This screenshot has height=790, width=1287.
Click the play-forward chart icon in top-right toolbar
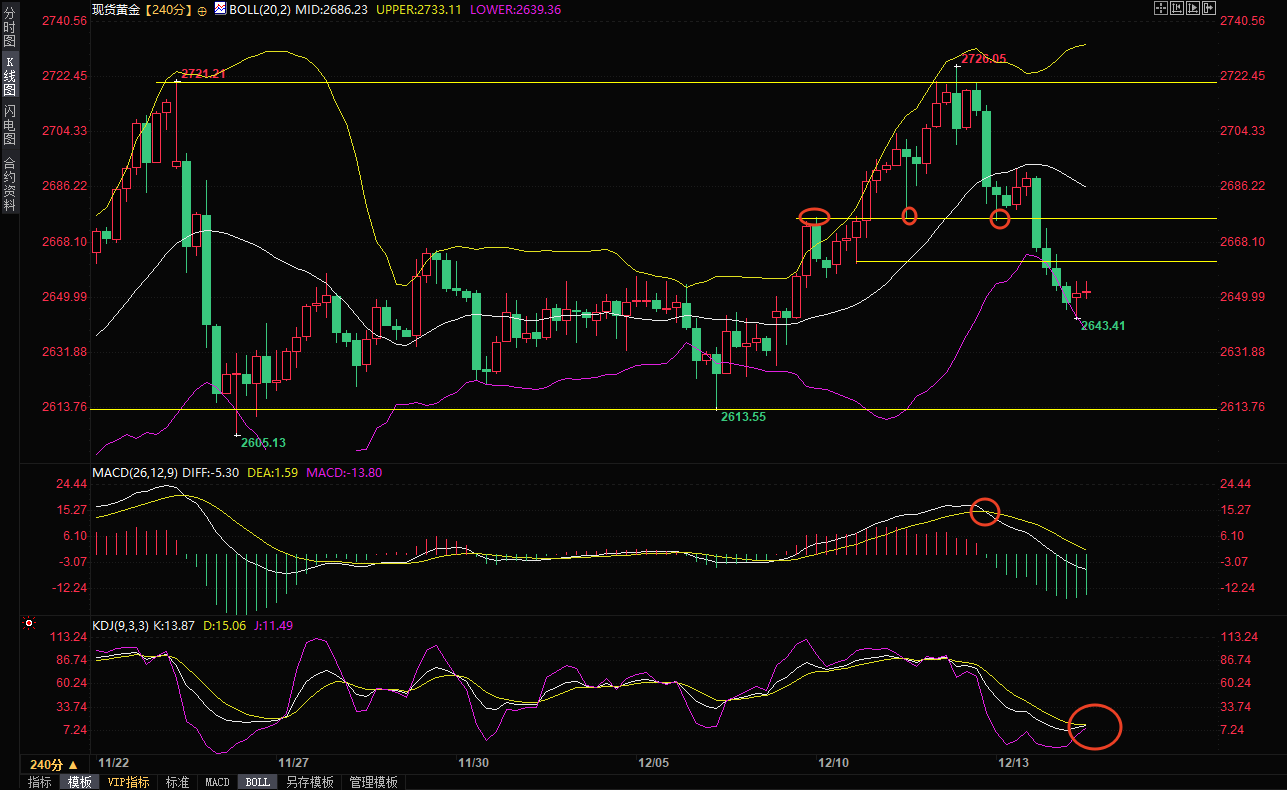coord(1193,8)
